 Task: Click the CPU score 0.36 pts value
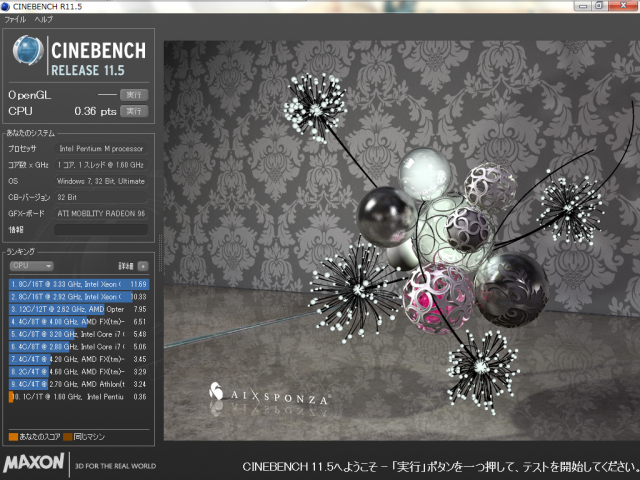(95, 111)
